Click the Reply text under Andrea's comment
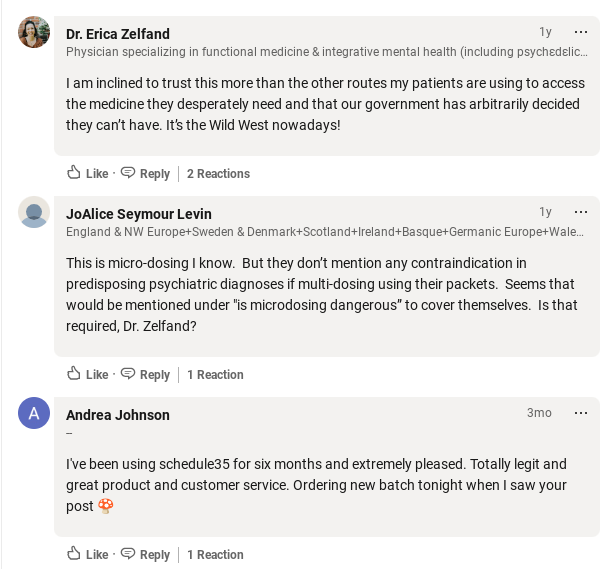 click(155, 555)
